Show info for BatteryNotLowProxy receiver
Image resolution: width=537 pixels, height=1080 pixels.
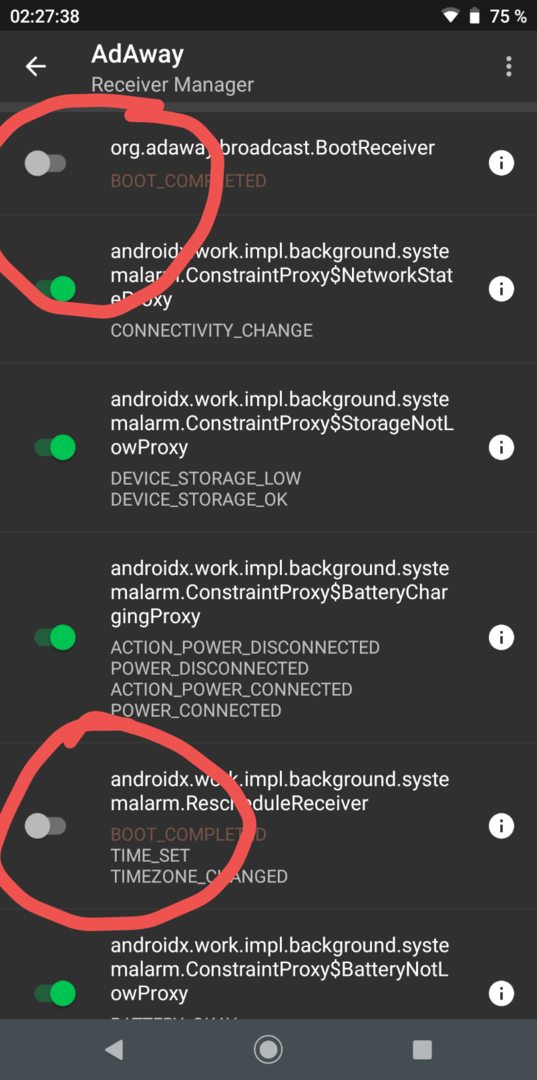(x=501, y=993)
